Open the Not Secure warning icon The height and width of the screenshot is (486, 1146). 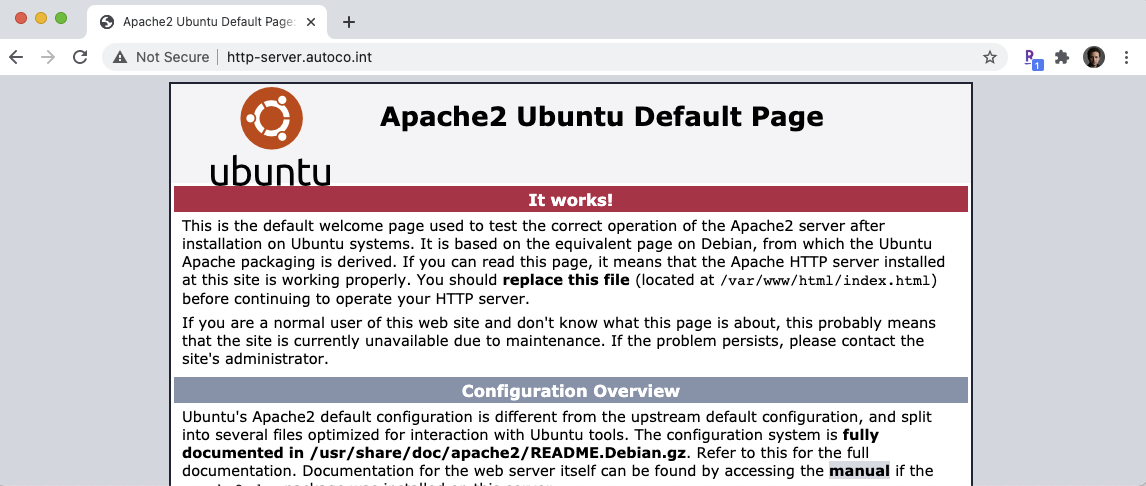(x=120, y=57)
